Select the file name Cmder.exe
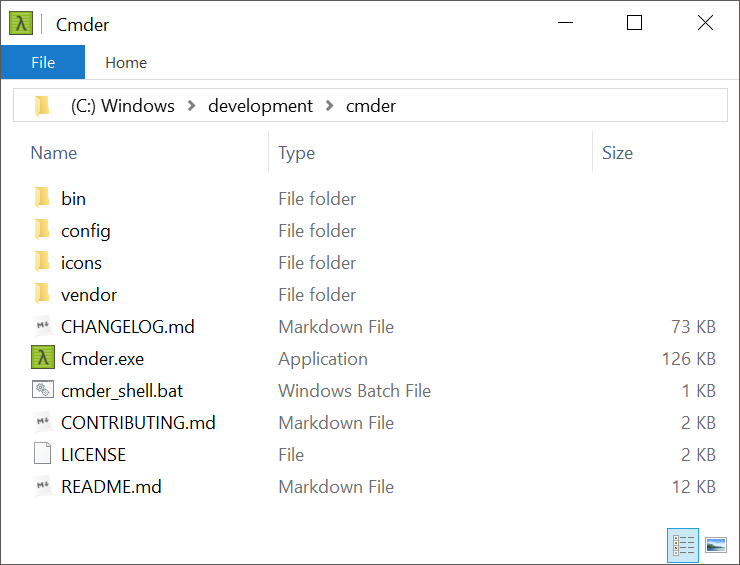This screenshot has height=565, width=740. pyautogui.click(x=102, y=359)
